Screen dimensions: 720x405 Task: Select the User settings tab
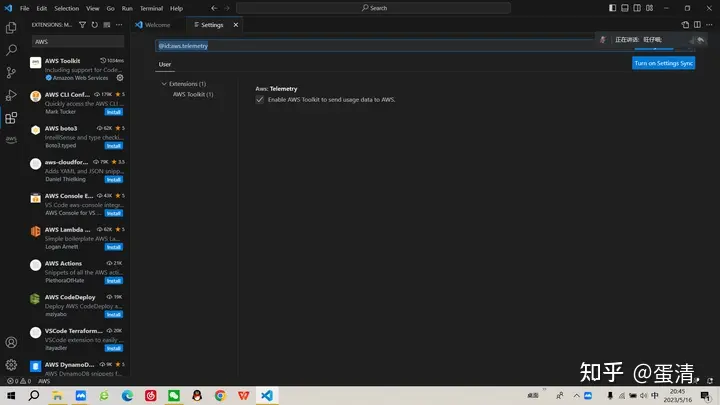coord(165,64)
